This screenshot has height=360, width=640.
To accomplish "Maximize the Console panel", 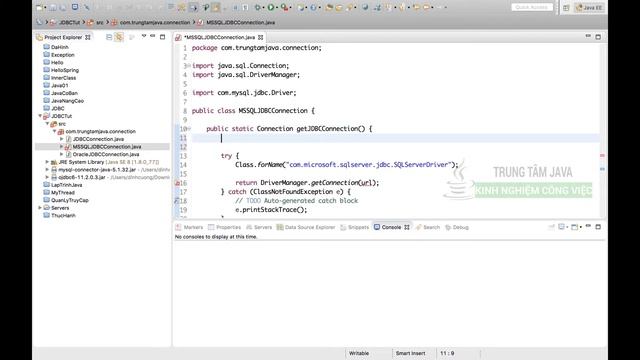I will (x=598, y=227).
